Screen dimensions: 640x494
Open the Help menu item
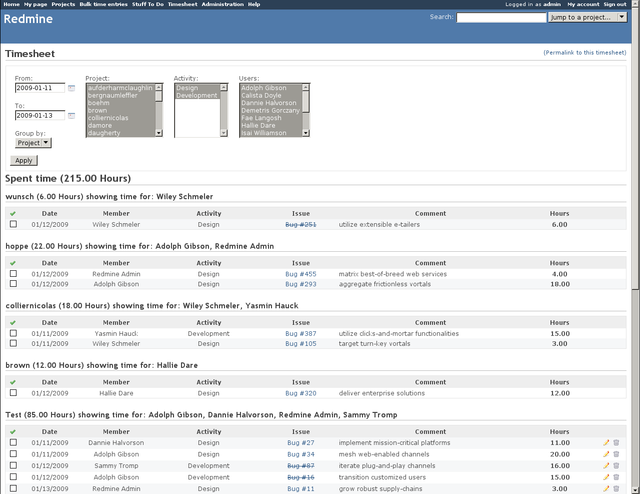click(254, 4)
